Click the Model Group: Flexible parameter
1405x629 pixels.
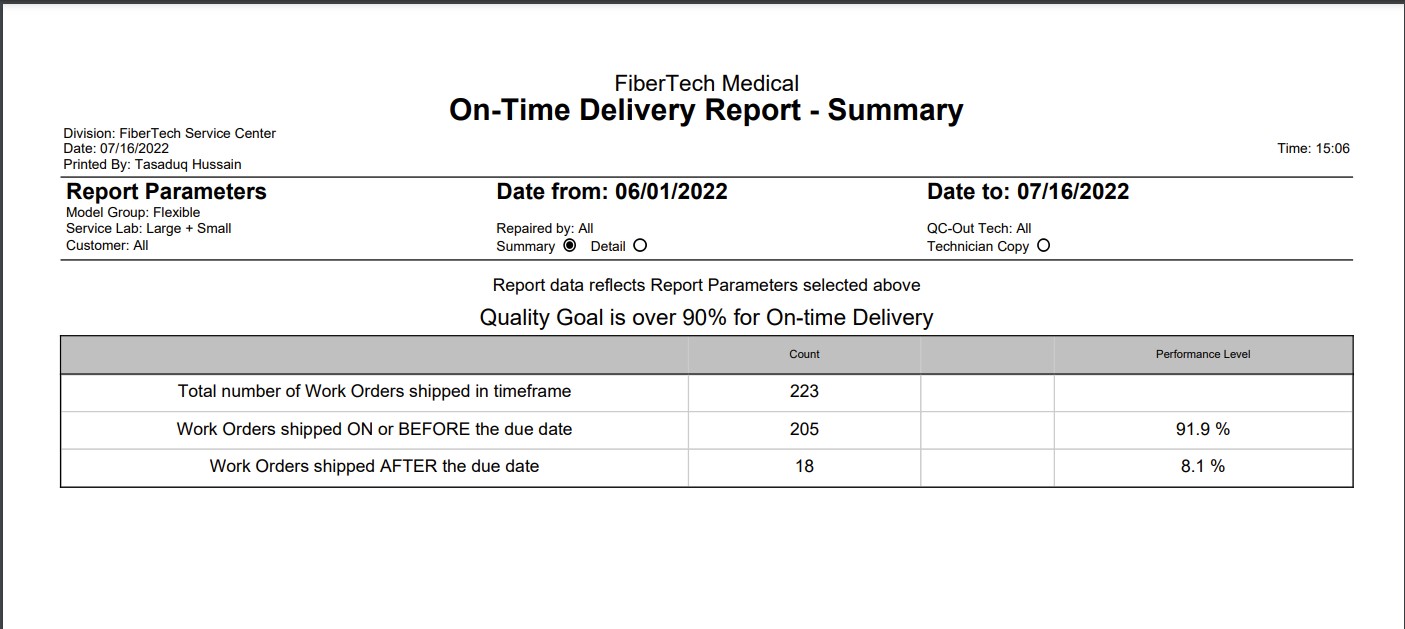click(x=133, y=212)
